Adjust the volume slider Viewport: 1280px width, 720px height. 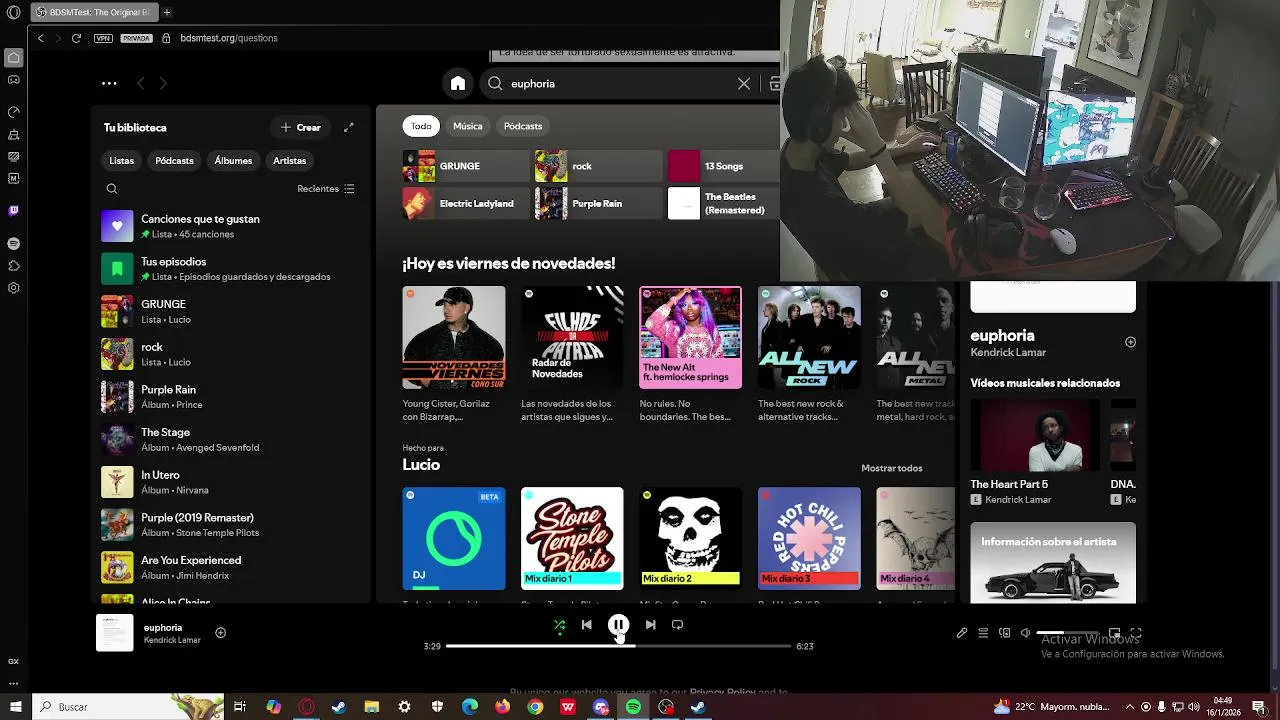click(1069, 633)
